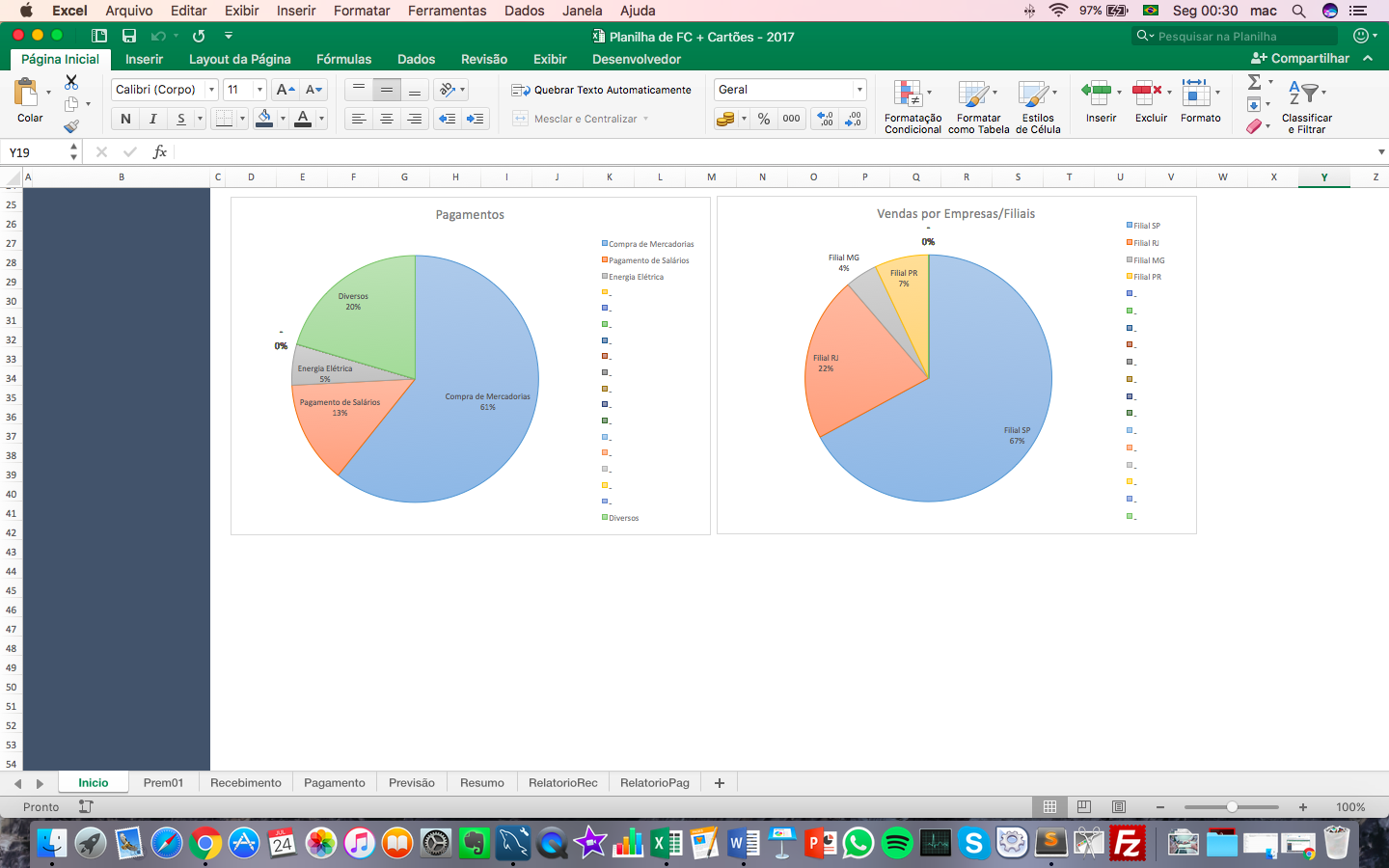Open Formatação Condicional
The width and height of the screenshot is (1389, 868).
tap(912, 106)
